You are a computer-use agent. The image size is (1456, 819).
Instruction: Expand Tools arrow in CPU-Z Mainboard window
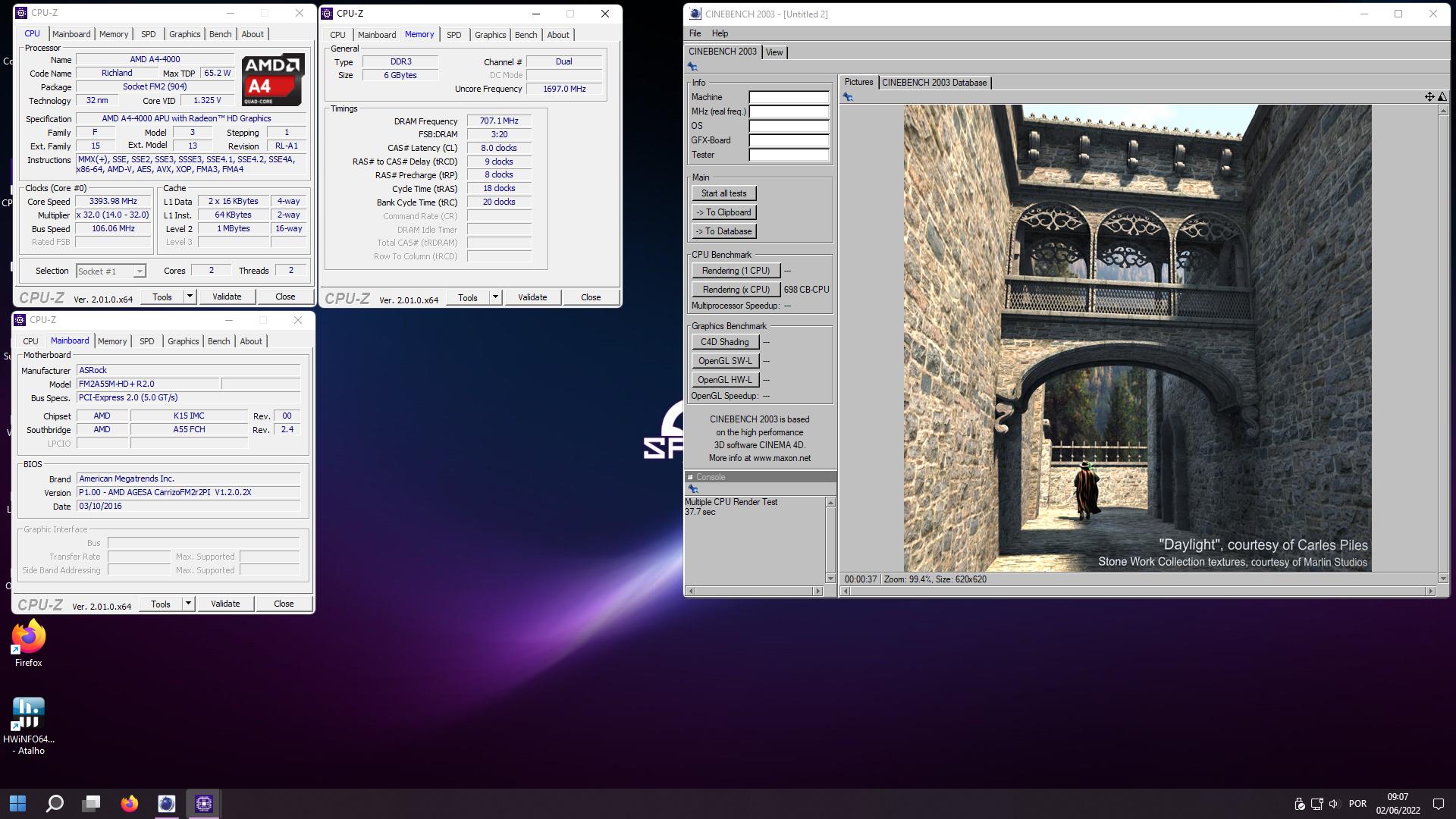click(188, 604)
